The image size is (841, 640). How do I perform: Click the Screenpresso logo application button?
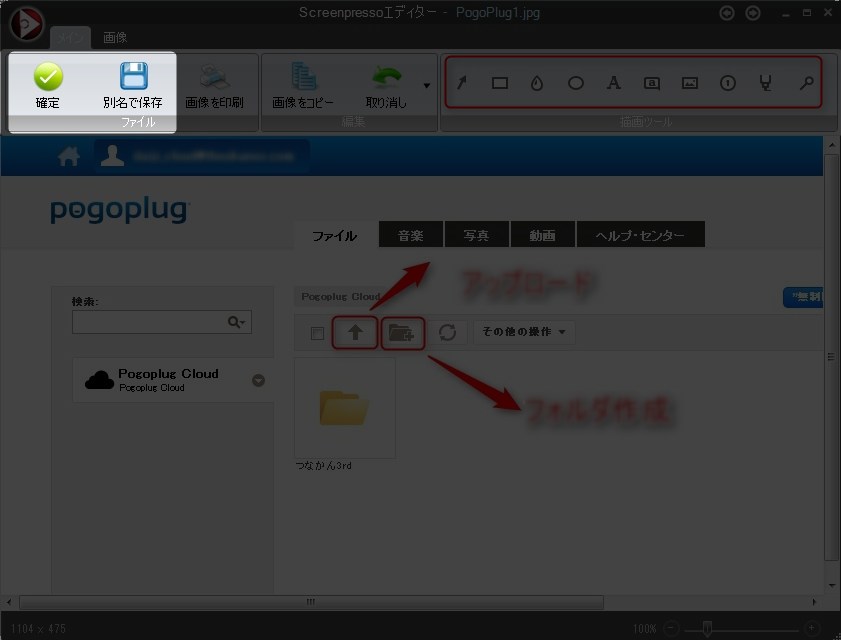(x=26, y=24)
